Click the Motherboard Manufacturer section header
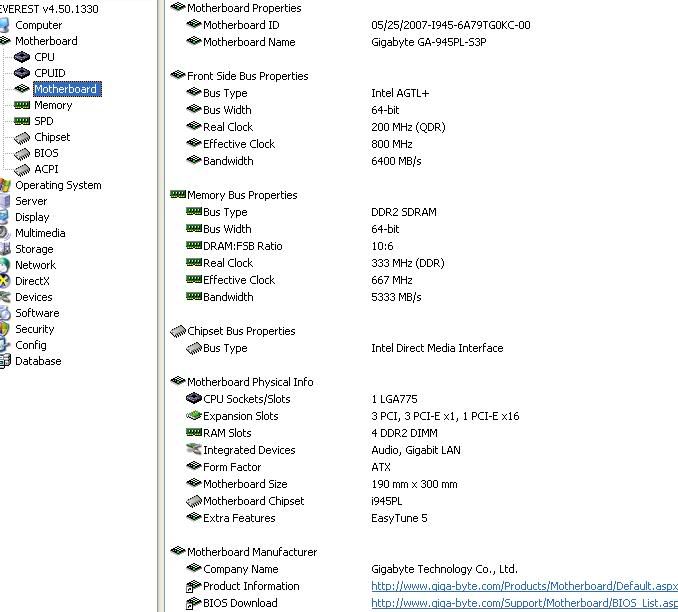 pyautogui.click(x=252, y=552)
